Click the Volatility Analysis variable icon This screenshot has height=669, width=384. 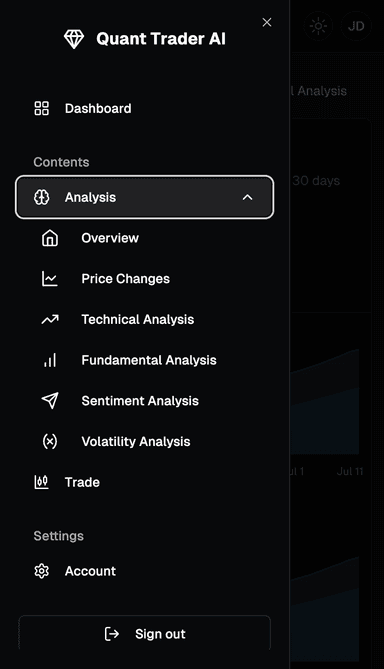click(50, 441)
